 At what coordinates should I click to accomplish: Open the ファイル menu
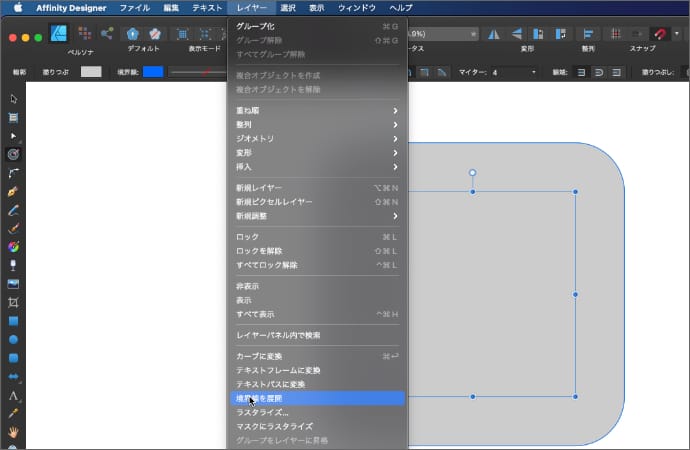click(x=134, y=7)
